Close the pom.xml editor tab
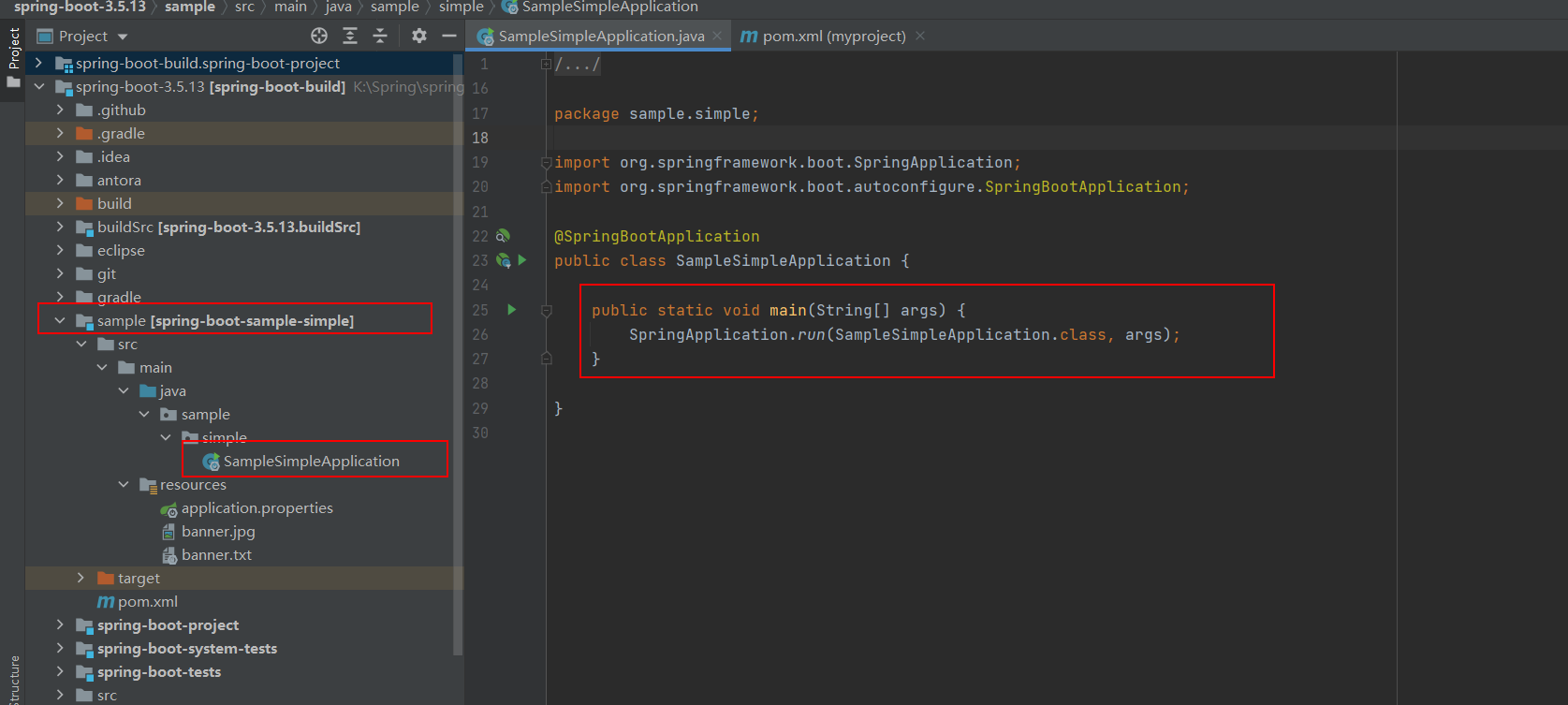The height and width of the screenshot is (705, 1568). coord(920,36)
